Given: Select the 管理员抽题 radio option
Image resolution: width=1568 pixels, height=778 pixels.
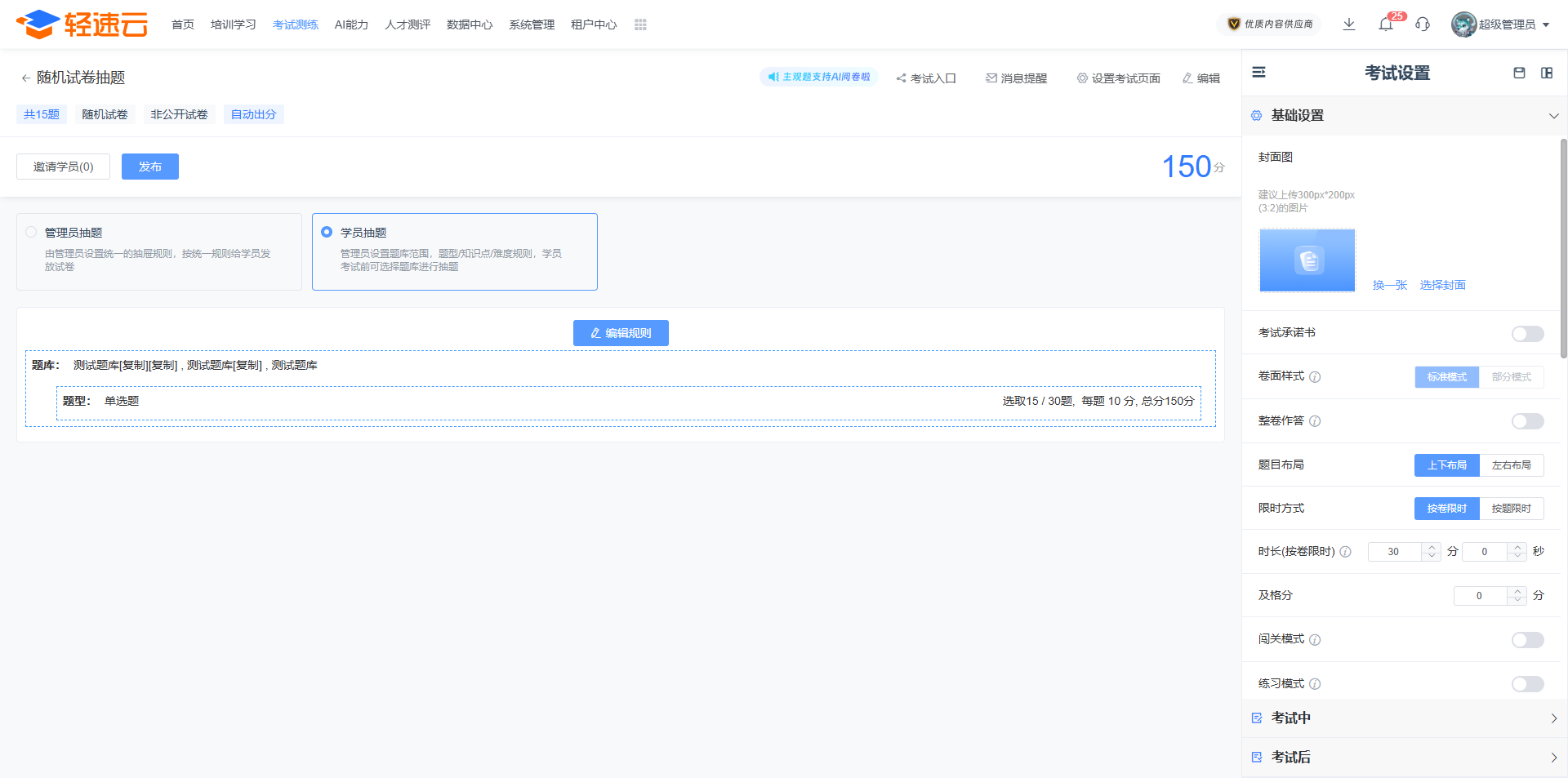Looking at the screenshot, I should (32, 233).
